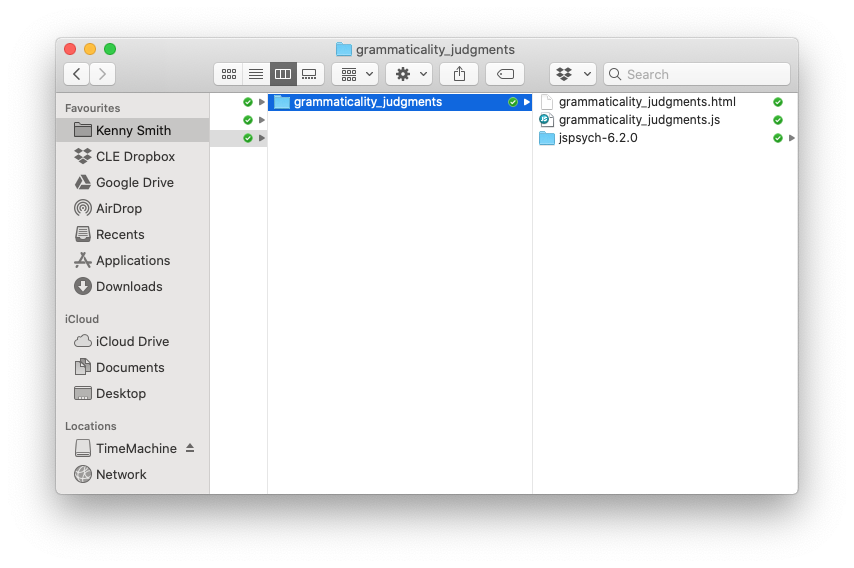Viewport: 854px width, 568px height.
Task: Click the Edit Tags button
Action: (x=505, y=74)
